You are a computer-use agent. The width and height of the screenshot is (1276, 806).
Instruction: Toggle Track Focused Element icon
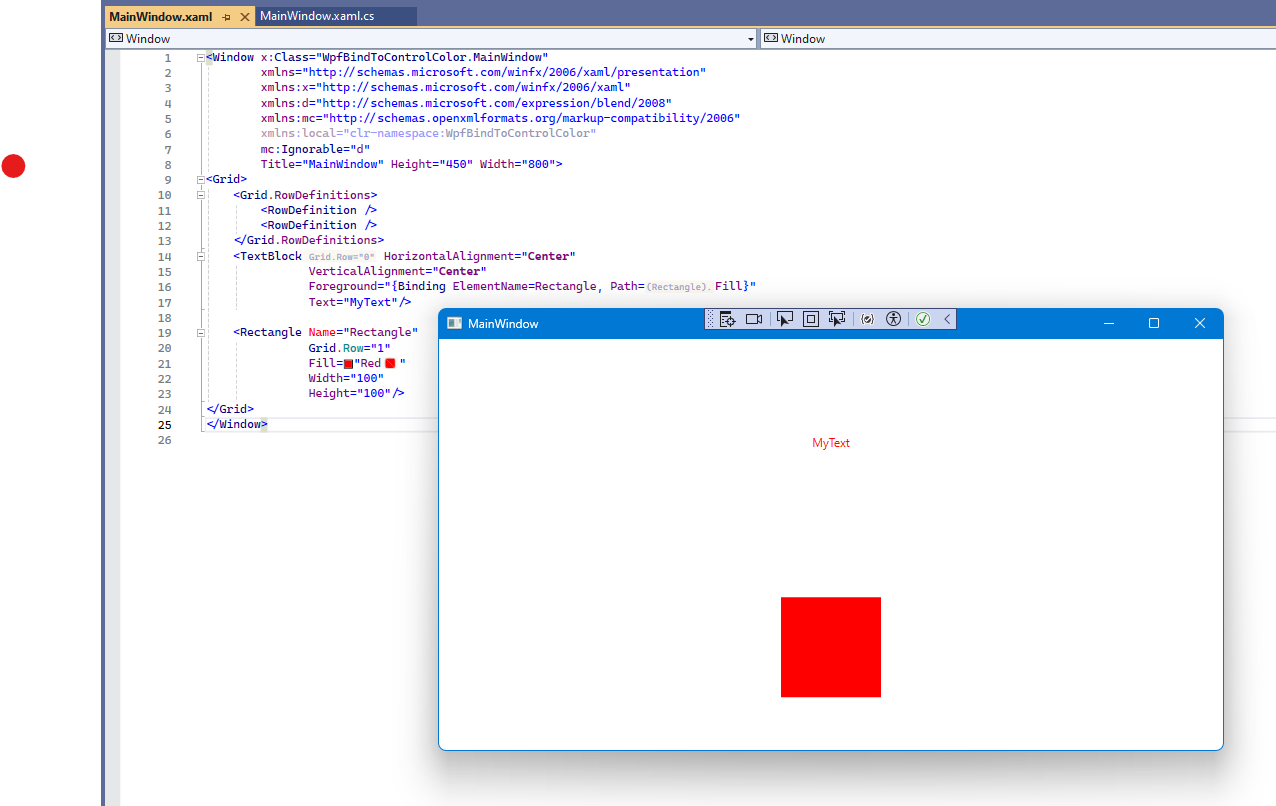click(x=837, y=319)
